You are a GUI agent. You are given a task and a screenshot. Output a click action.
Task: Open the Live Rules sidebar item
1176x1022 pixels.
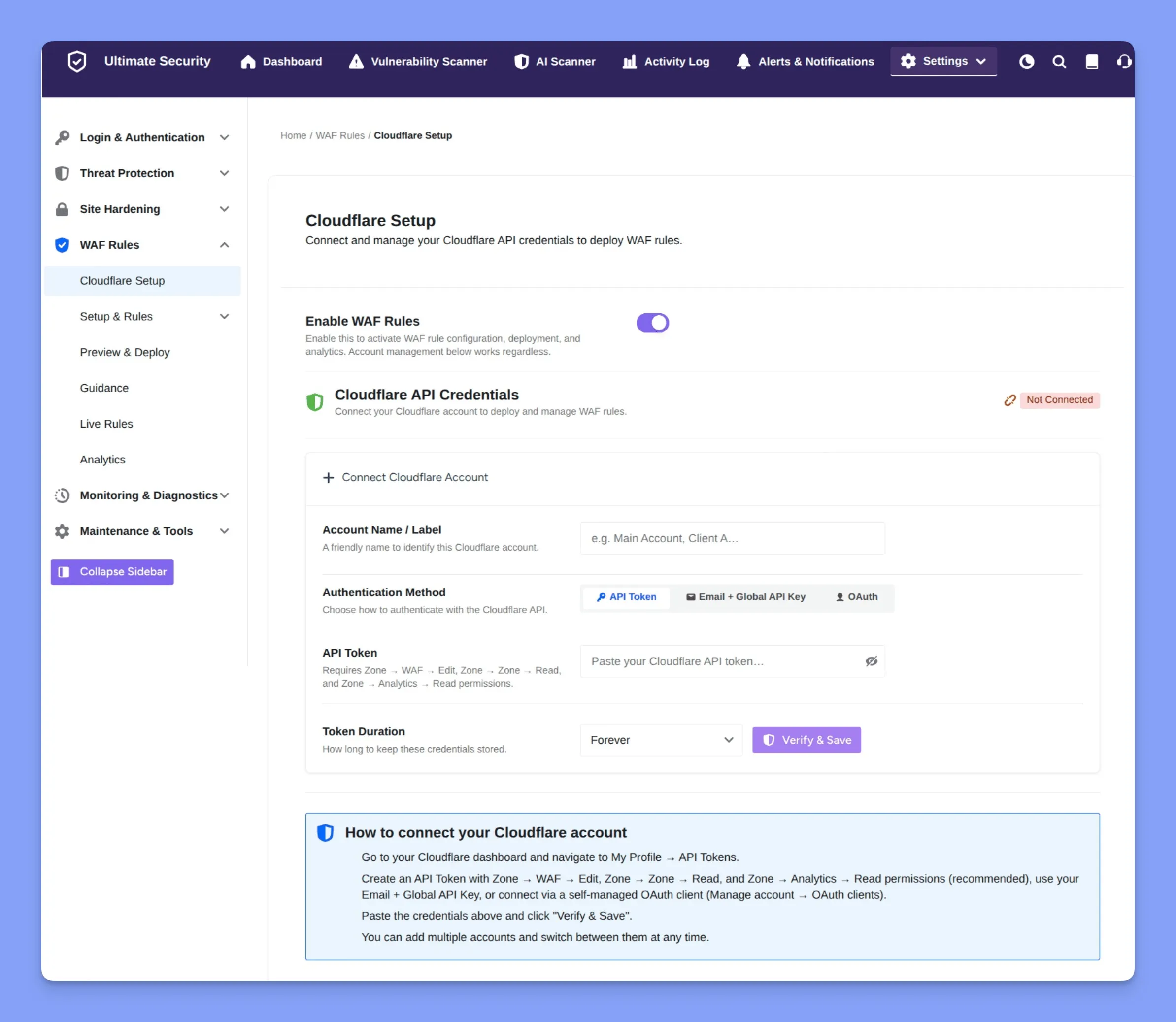coord(142,424)
